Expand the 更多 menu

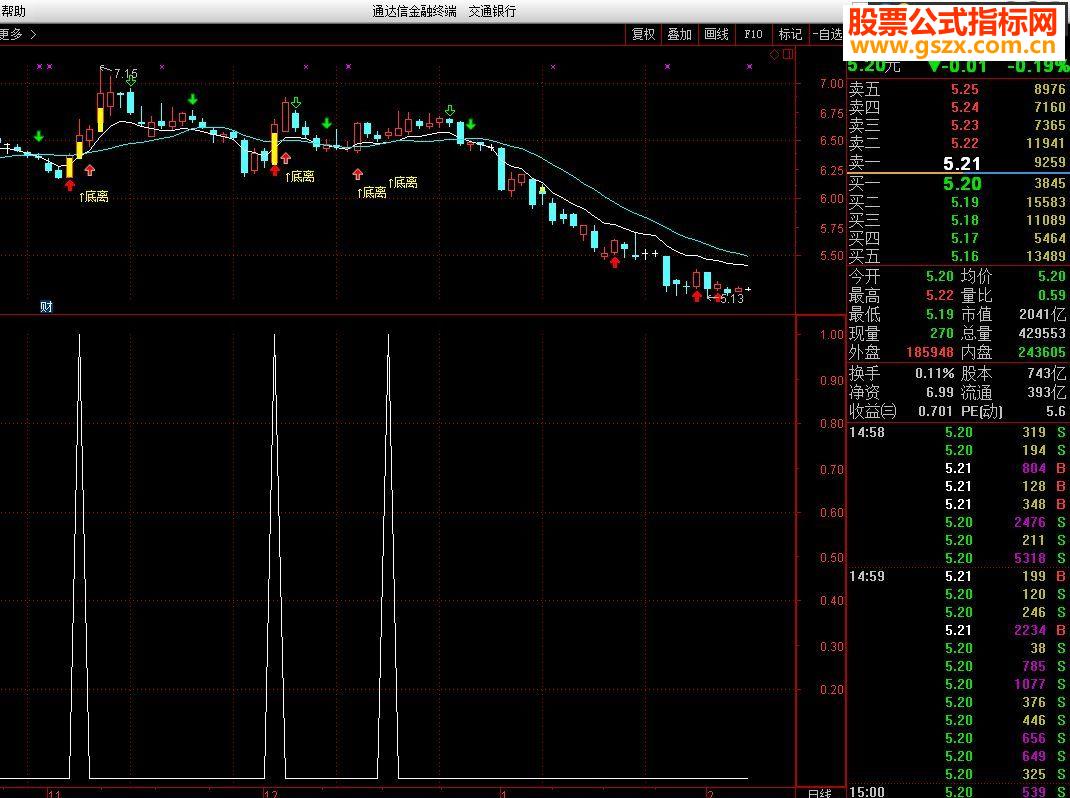pyautogui.click(x=17, y=34)
